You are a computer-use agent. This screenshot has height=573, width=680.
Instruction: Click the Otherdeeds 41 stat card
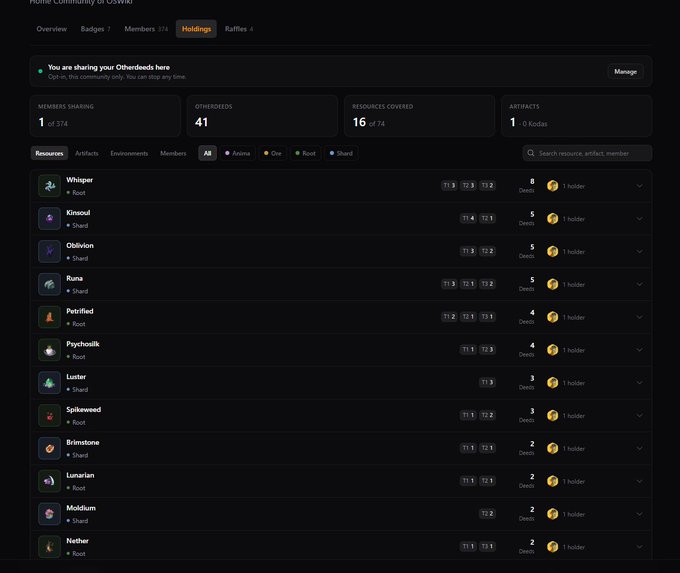262,116
